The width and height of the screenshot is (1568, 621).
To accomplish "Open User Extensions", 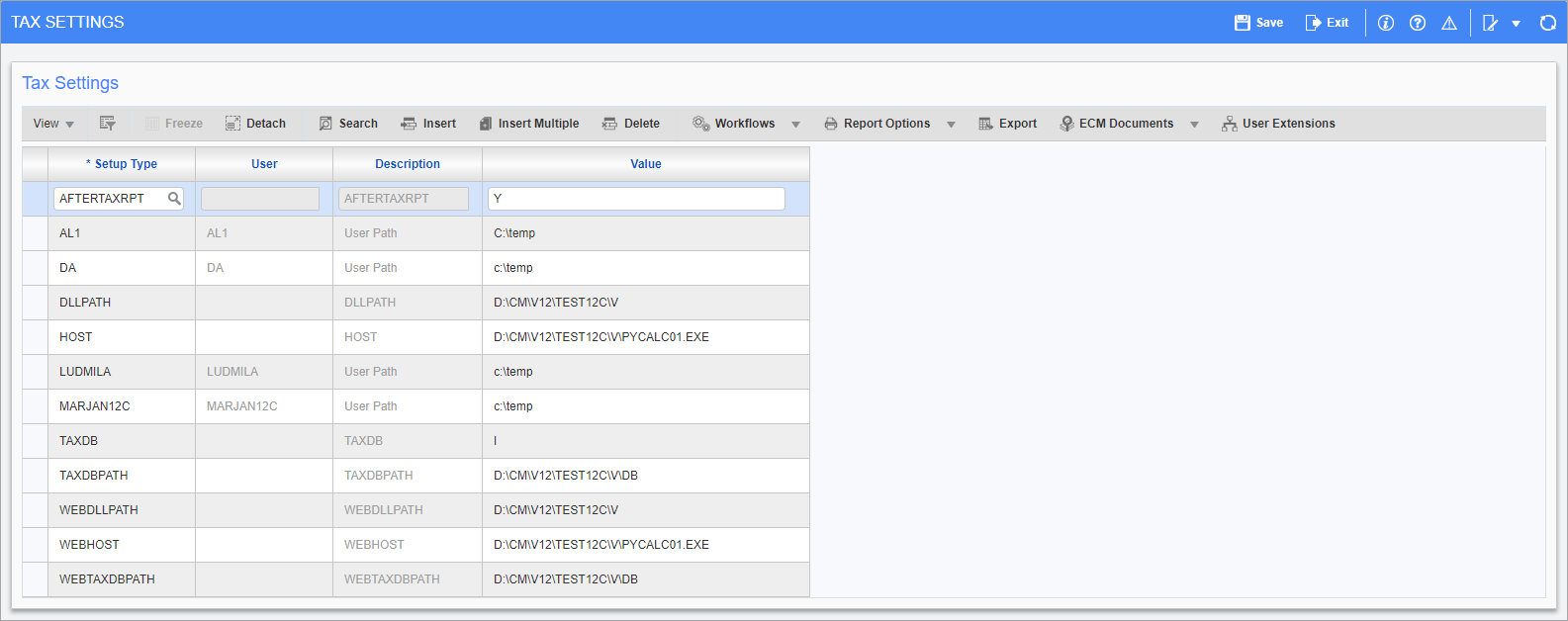I will (x=1278, y=124).
